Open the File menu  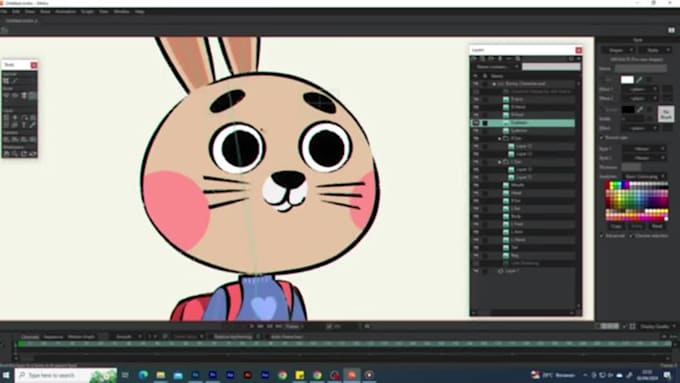(x=3, y=12)
